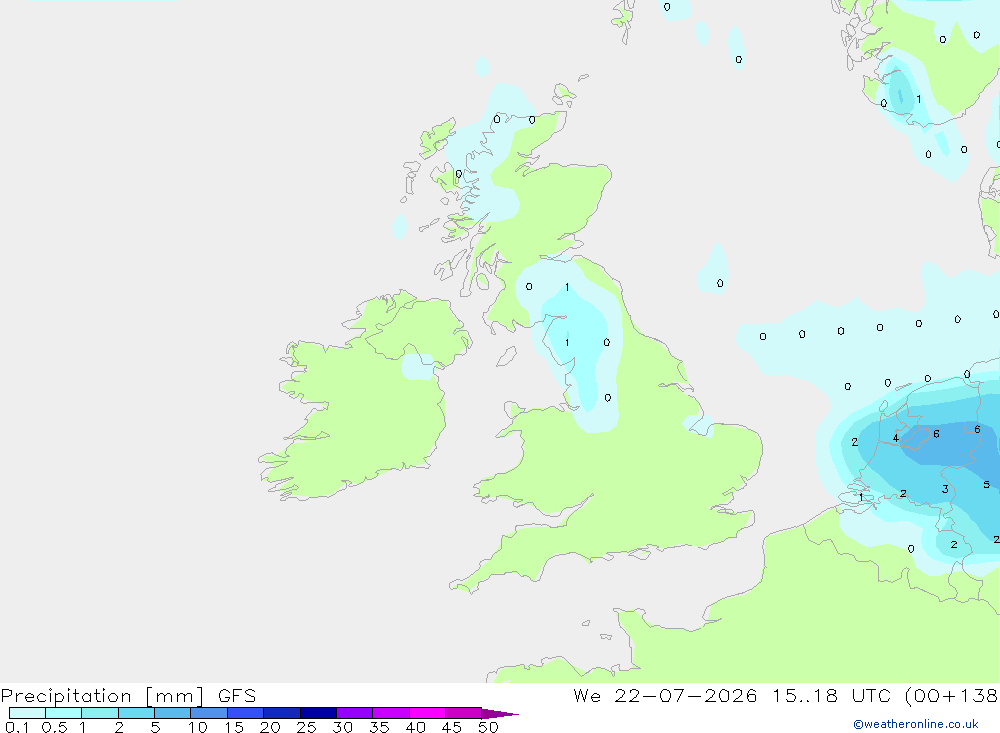This screenshot has width=1000, height=733.
Task: Click the legend label '50'
Action: pos(488,727)
